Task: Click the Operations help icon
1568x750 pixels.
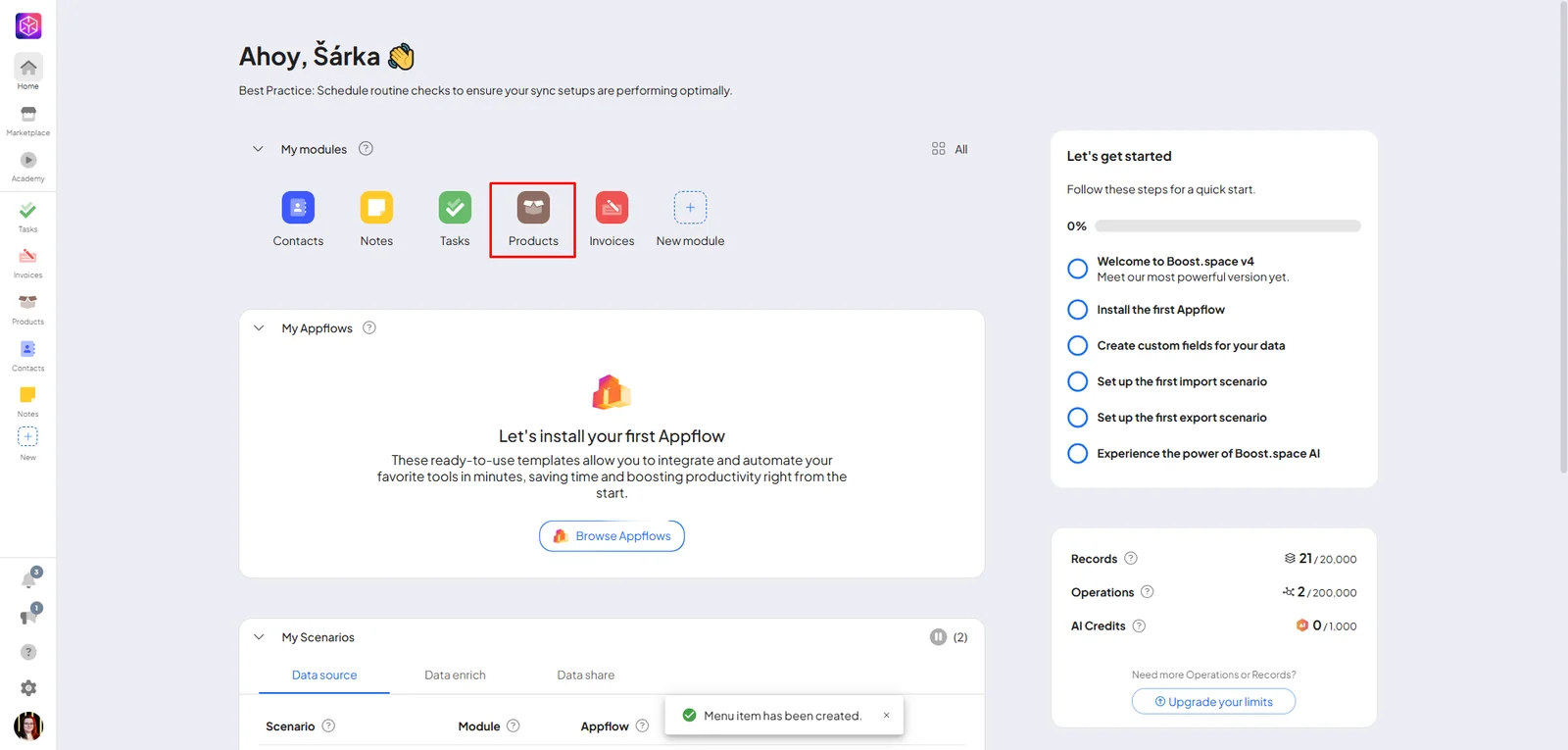Action: (x=1148, y=591)
